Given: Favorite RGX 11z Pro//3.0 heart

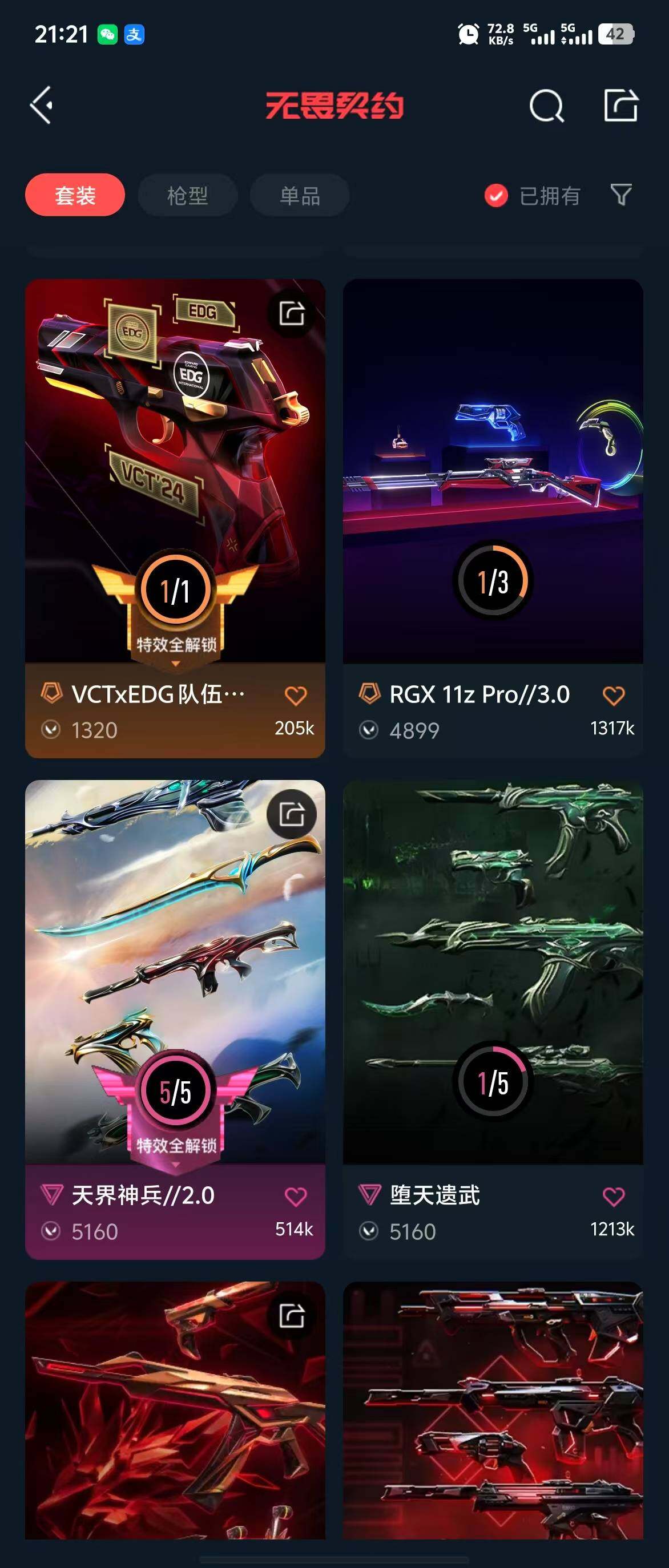Looking at the screenshot, I should click(614, 695).
